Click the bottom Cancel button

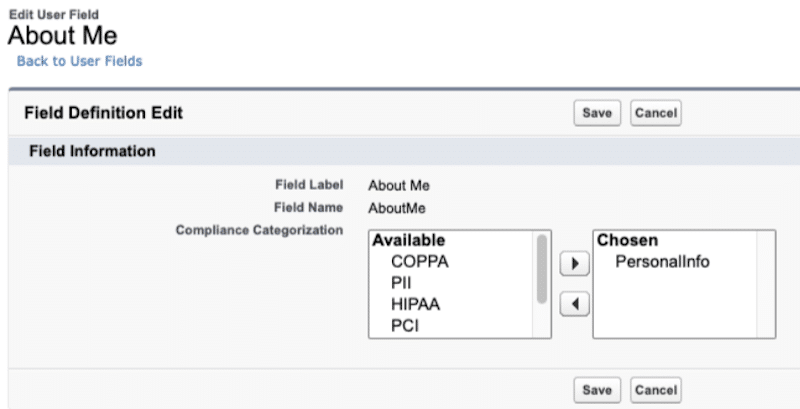(x=656, y=389)
